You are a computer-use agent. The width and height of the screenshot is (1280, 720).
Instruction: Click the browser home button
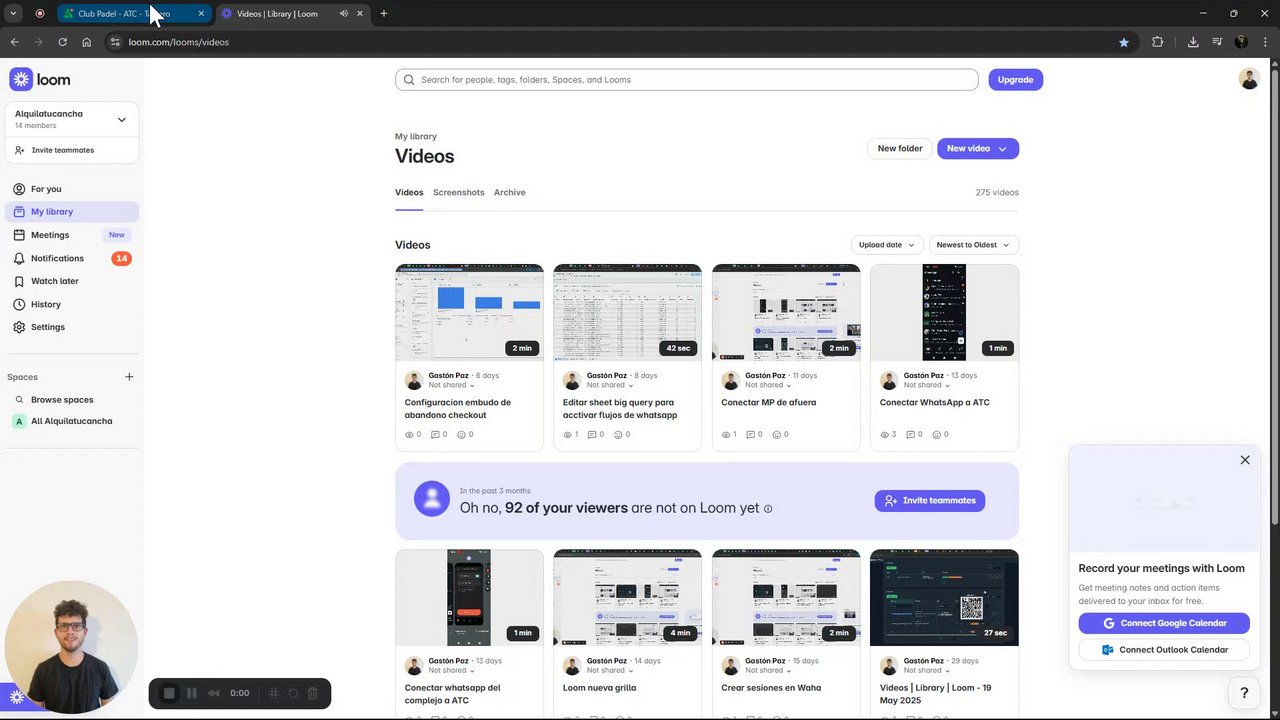pos(86,42)
